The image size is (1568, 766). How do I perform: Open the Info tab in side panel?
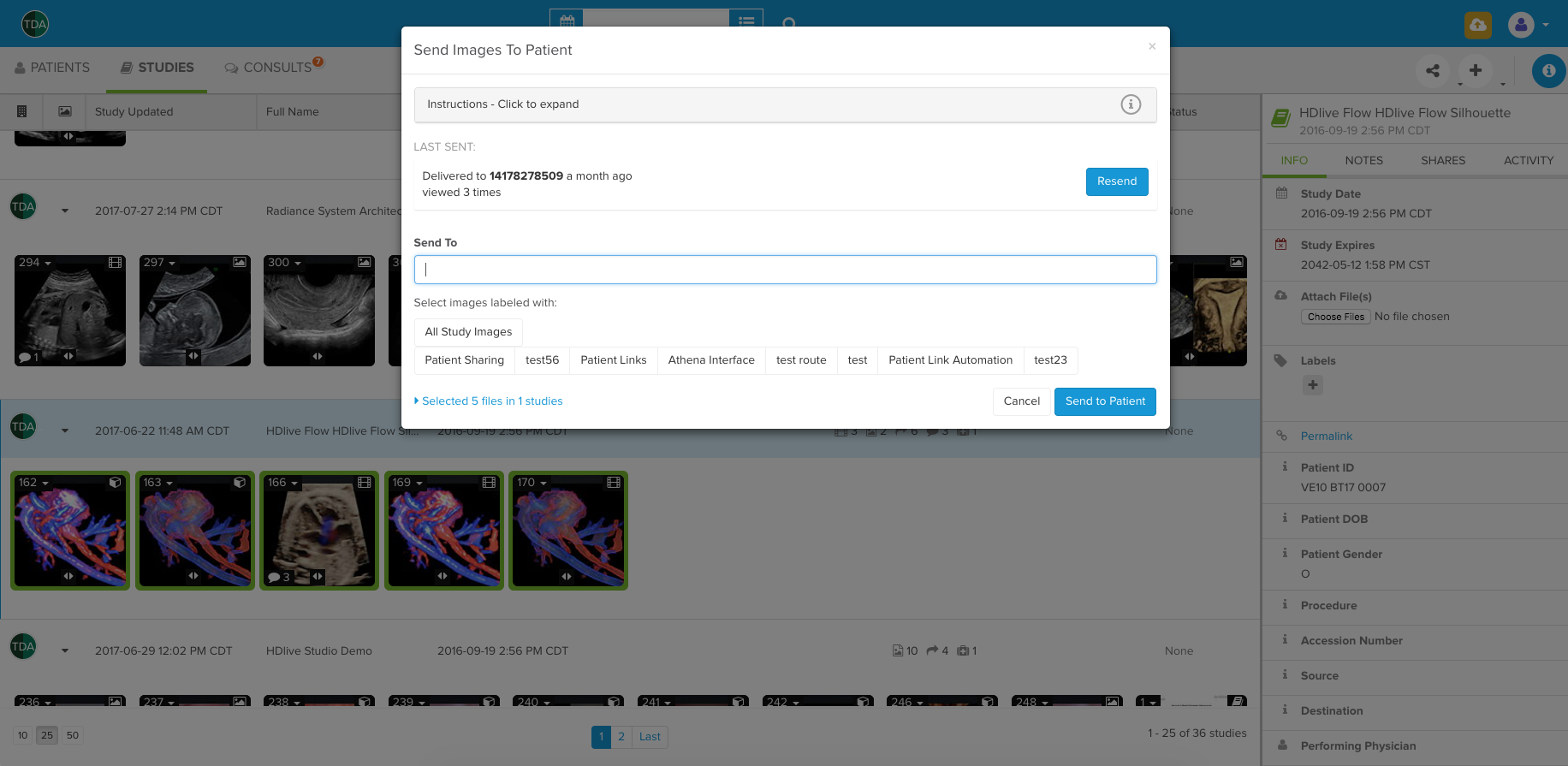tap(1294, 161)
